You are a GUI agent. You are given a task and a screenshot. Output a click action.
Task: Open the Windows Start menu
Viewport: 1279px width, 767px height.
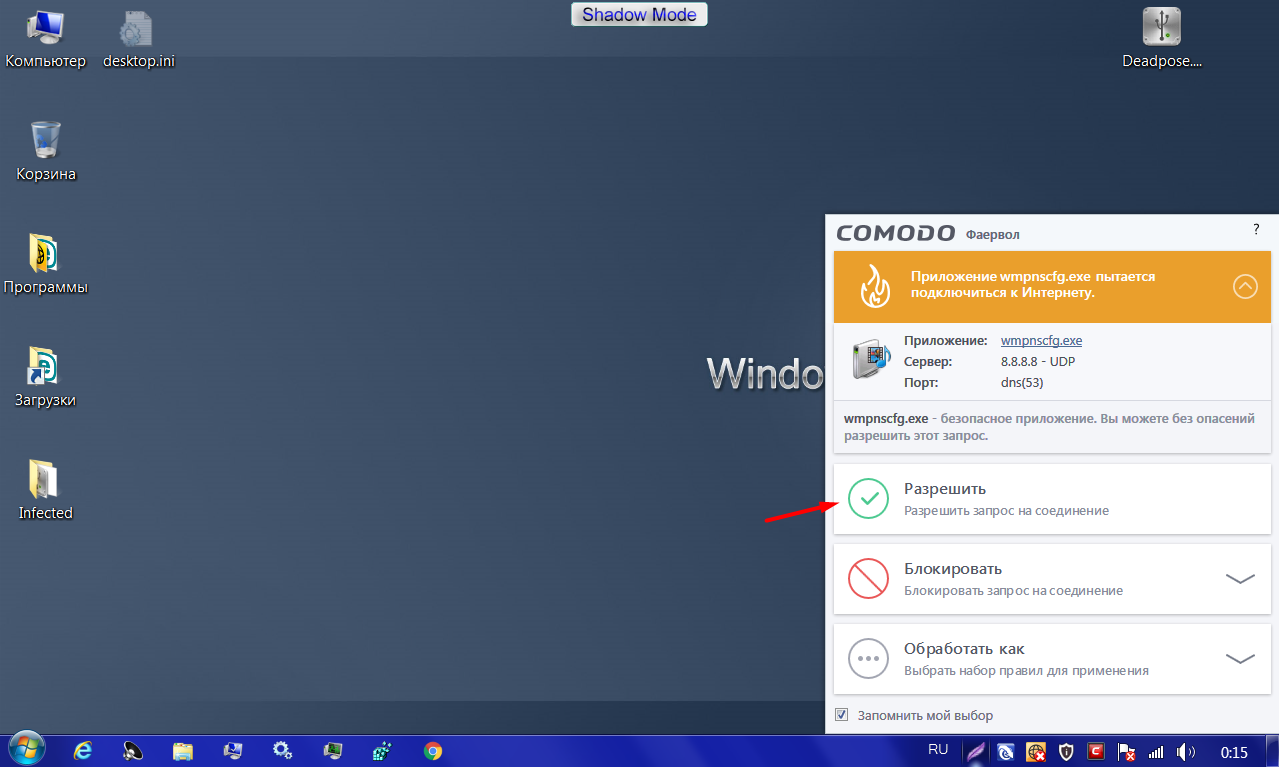tap(27, 750)
